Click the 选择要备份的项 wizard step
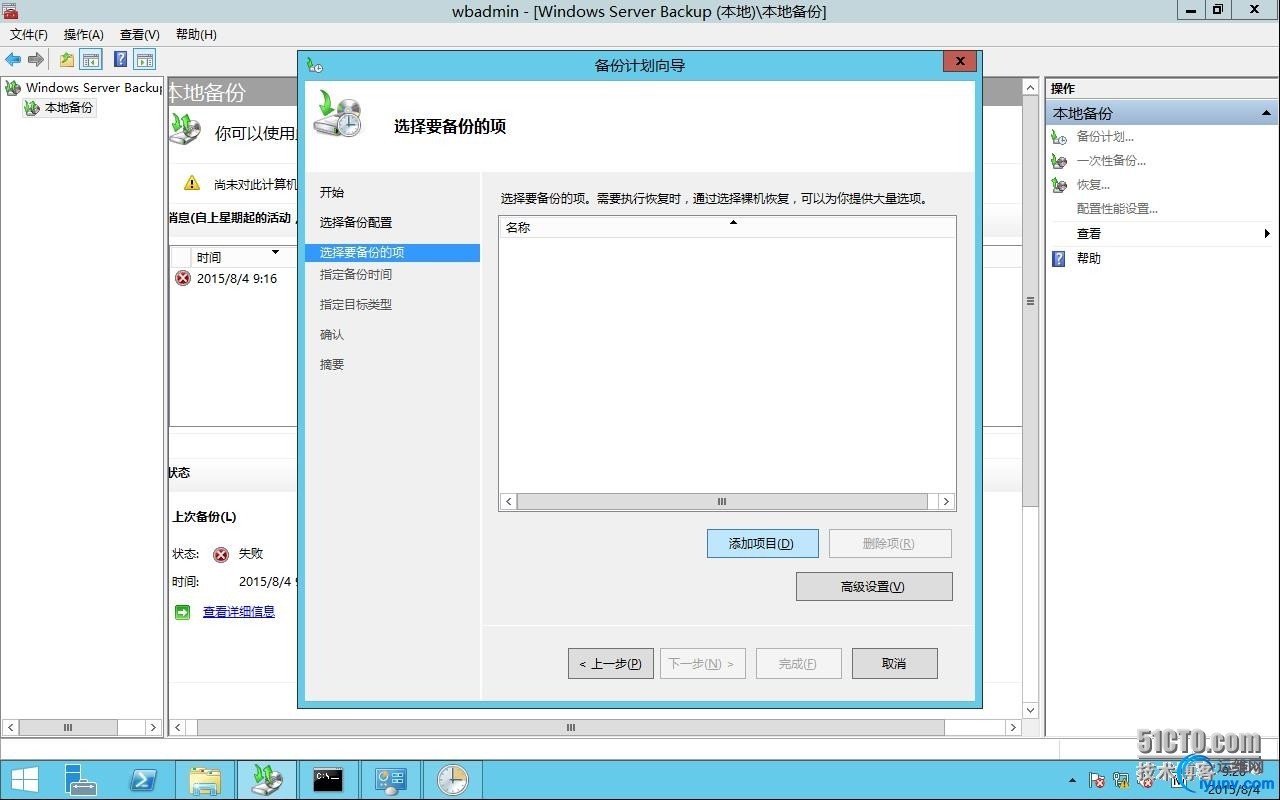 click(392, 253)
